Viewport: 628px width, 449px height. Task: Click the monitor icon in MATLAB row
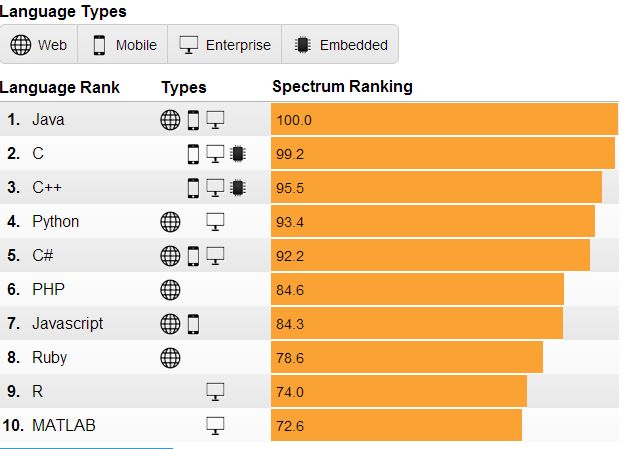pos(215,426)
